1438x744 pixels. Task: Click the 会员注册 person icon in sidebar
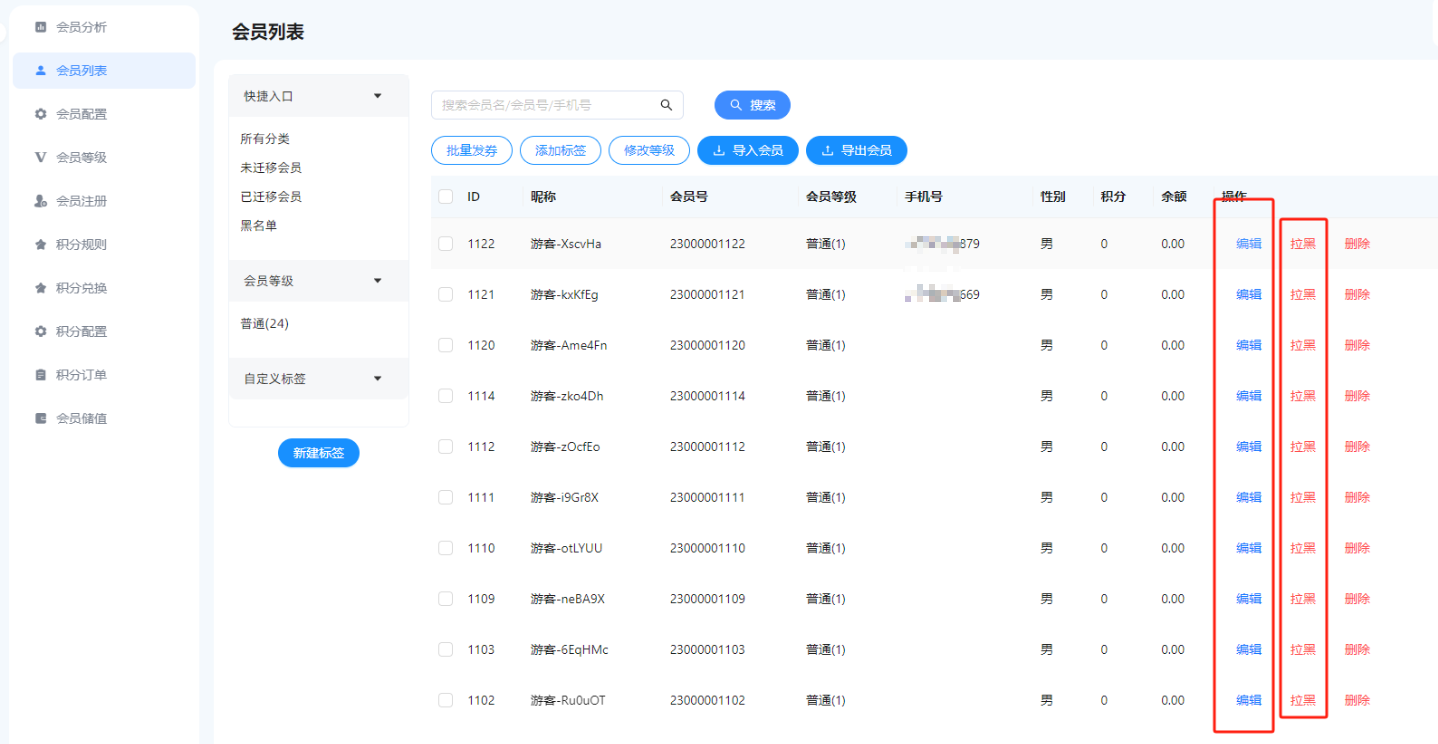tap(41, 201)
